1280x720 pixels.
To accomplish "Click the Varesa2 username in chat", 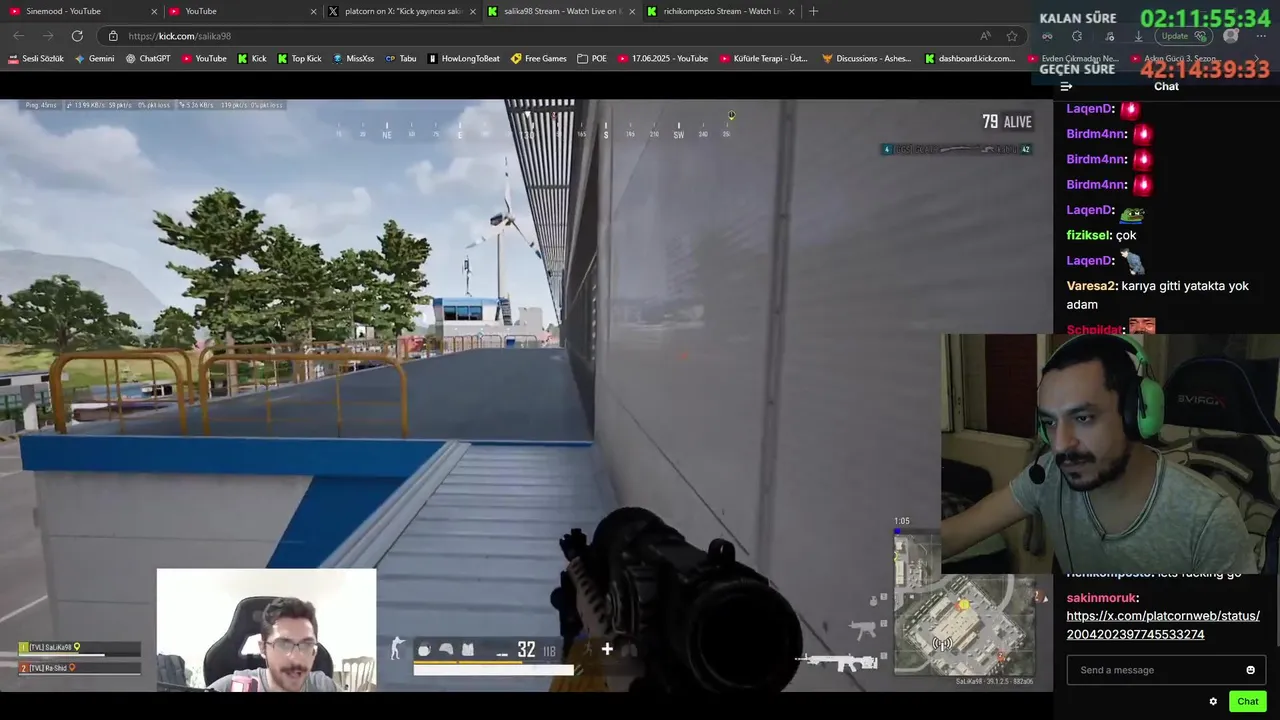I will pos(1092,286).
